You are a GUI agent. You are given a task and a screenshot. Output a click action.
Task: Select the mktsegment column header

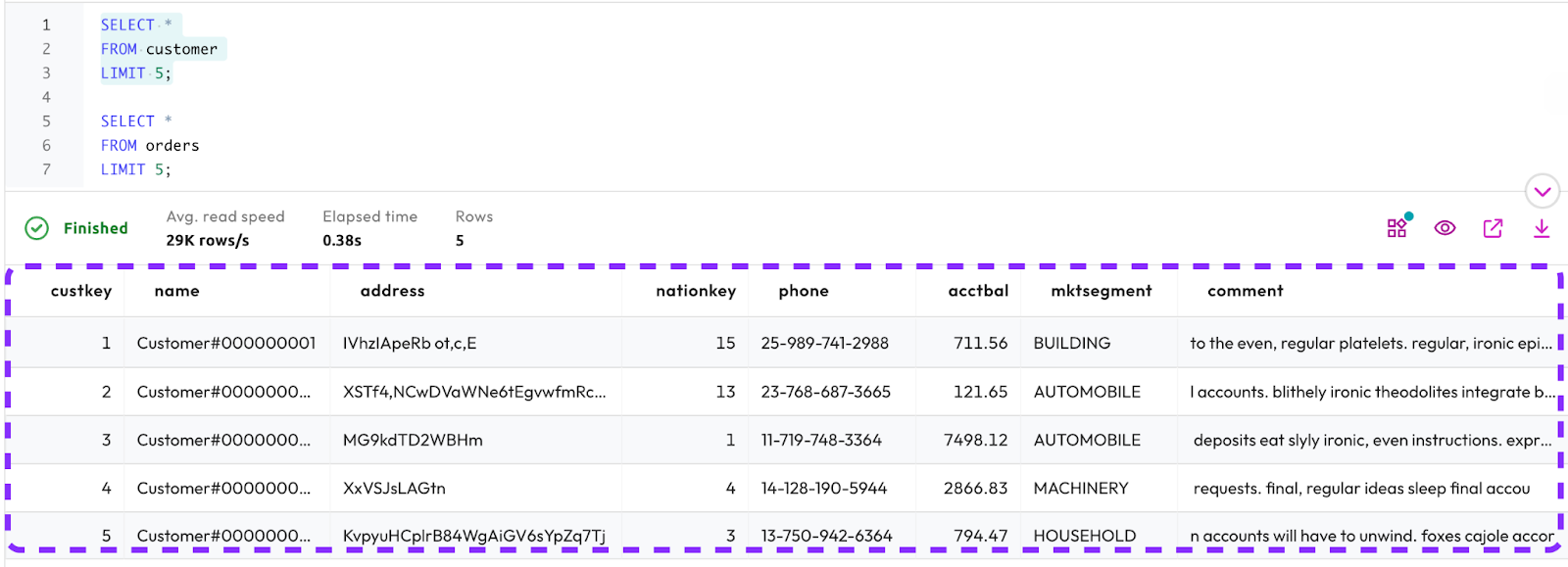[x=1101, y=291]
